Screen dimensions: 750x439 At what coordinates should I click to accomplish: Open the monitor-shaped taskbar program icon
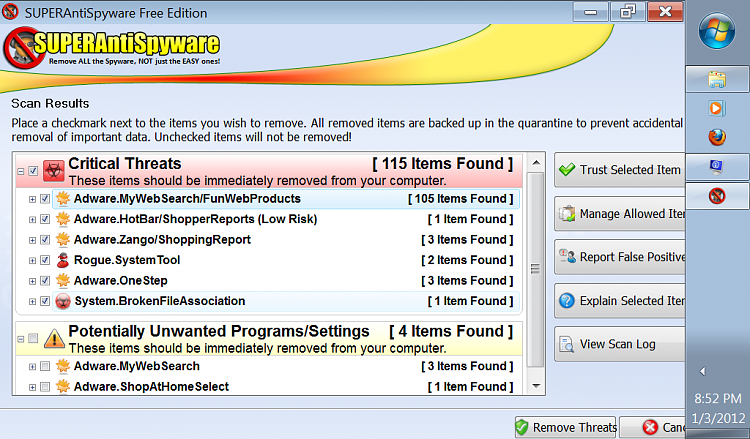(717, 167)
